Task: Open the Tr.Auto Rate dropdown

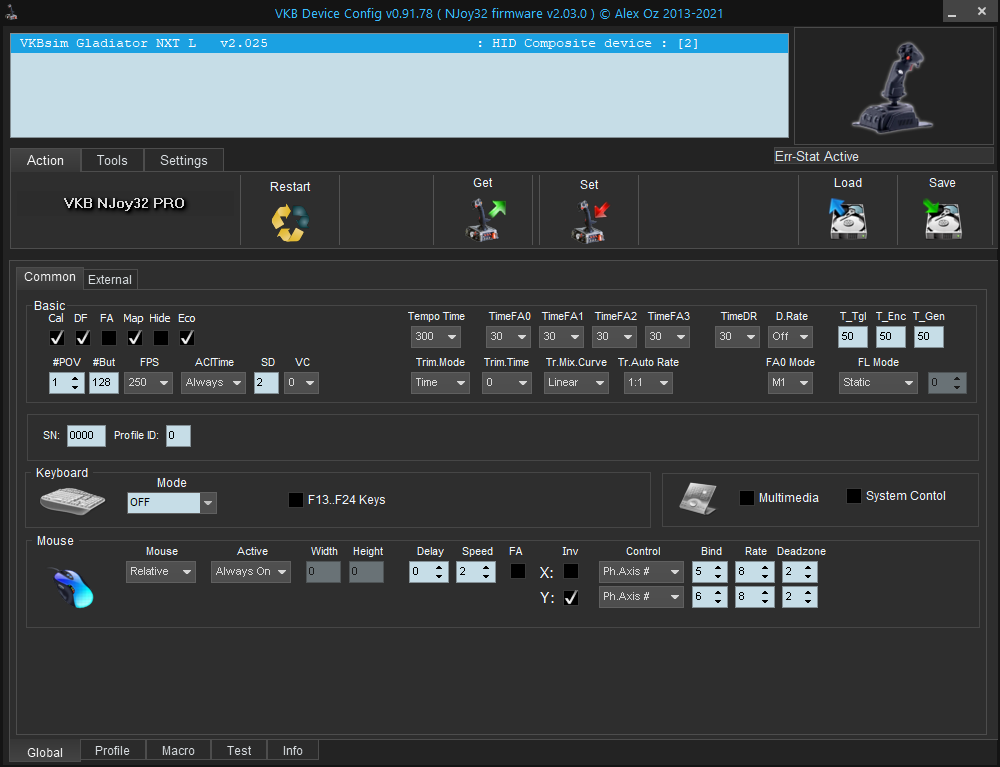Action: pyautogui.click(x=648, y=383)
